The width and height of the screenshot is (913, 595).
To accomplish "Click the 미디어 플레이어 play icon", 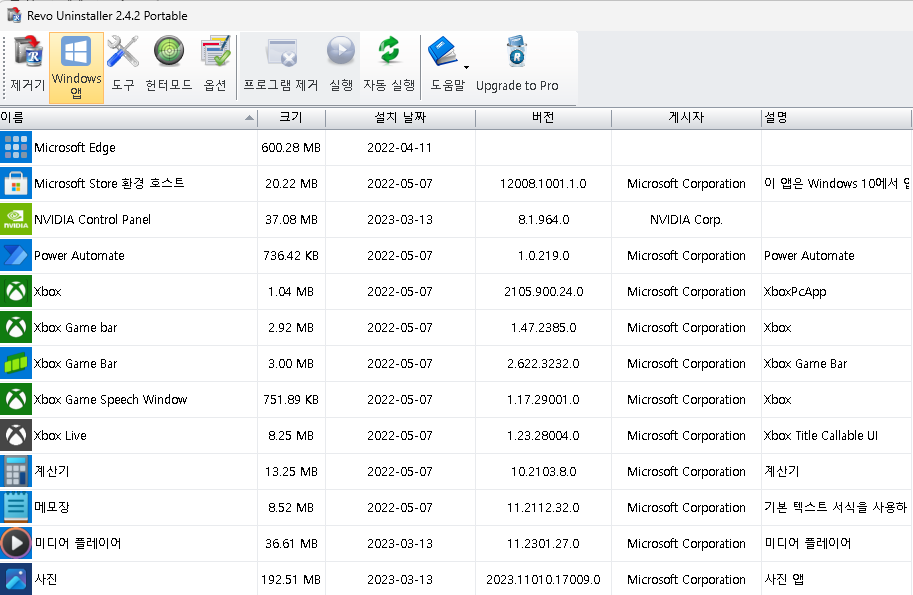I will click(16, 544).
